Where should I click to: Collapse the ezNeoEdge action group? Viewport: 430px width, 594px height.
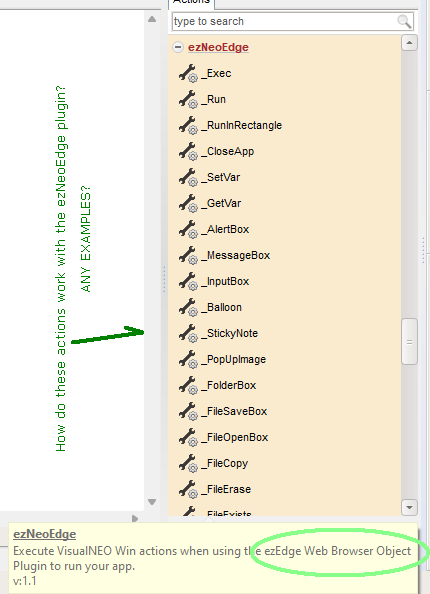pos(178,47)
